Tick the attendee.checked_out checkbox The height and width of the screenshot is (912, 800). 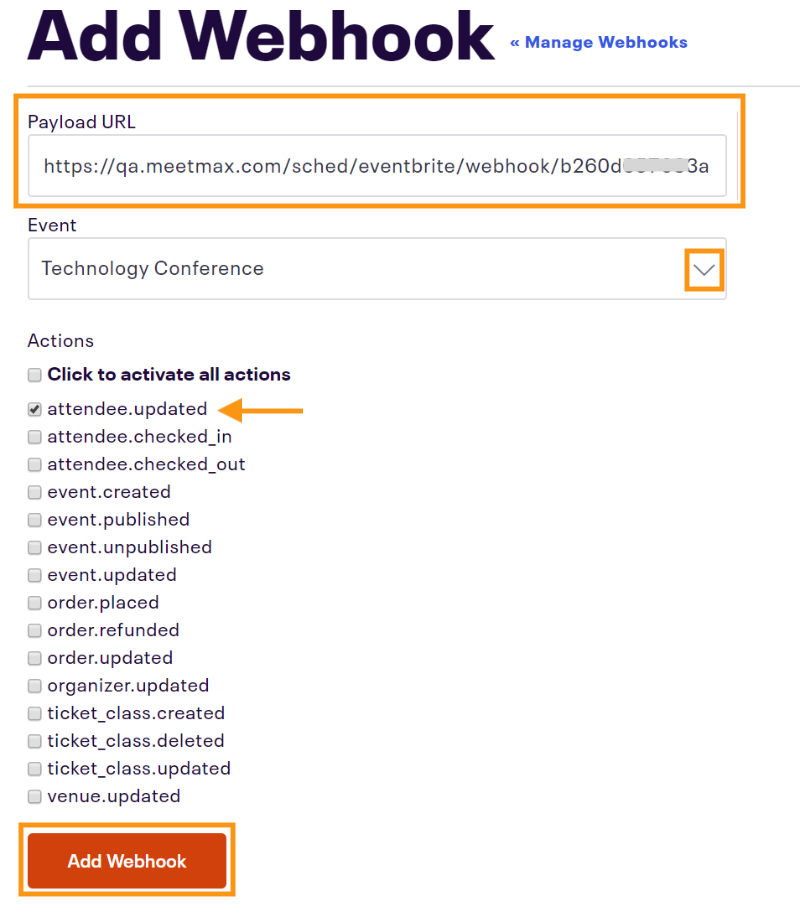(x=35, y=465)
